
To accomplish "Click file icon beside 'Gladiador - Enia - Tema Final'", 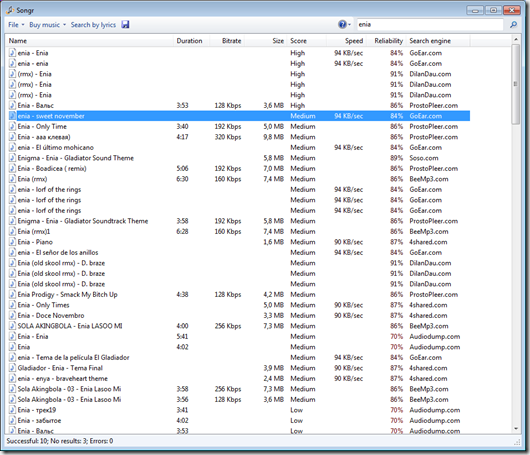I will click(12, 368).
